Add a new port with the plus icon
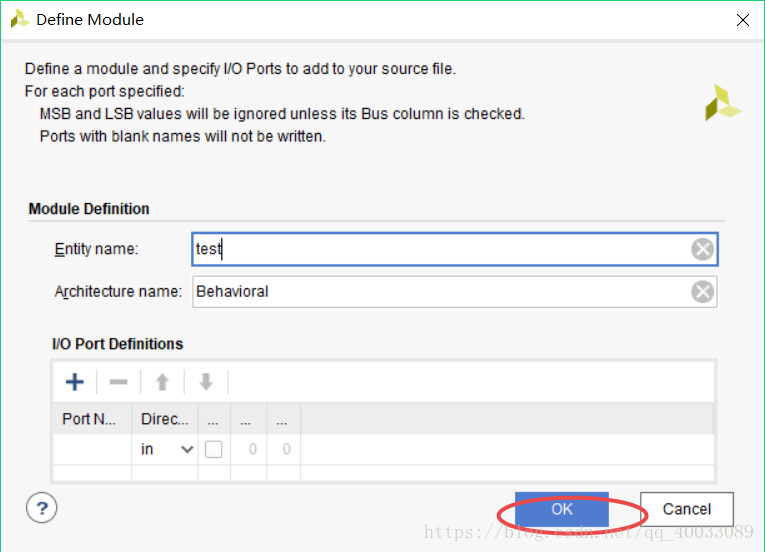765x552 pixels. (75, 382)
